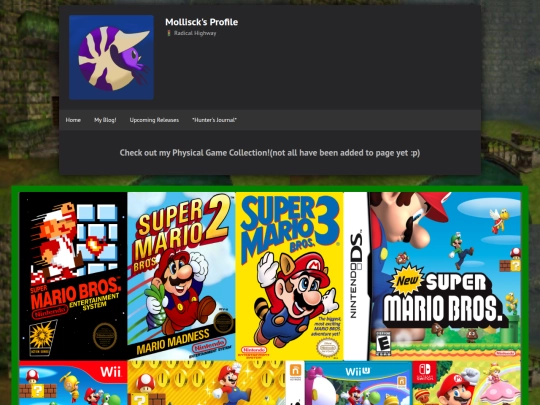Image resolution: width=540 pixels, height=405 pixels.
Task: Open the Wii game cover thumbnail
Action: (73, 383)
